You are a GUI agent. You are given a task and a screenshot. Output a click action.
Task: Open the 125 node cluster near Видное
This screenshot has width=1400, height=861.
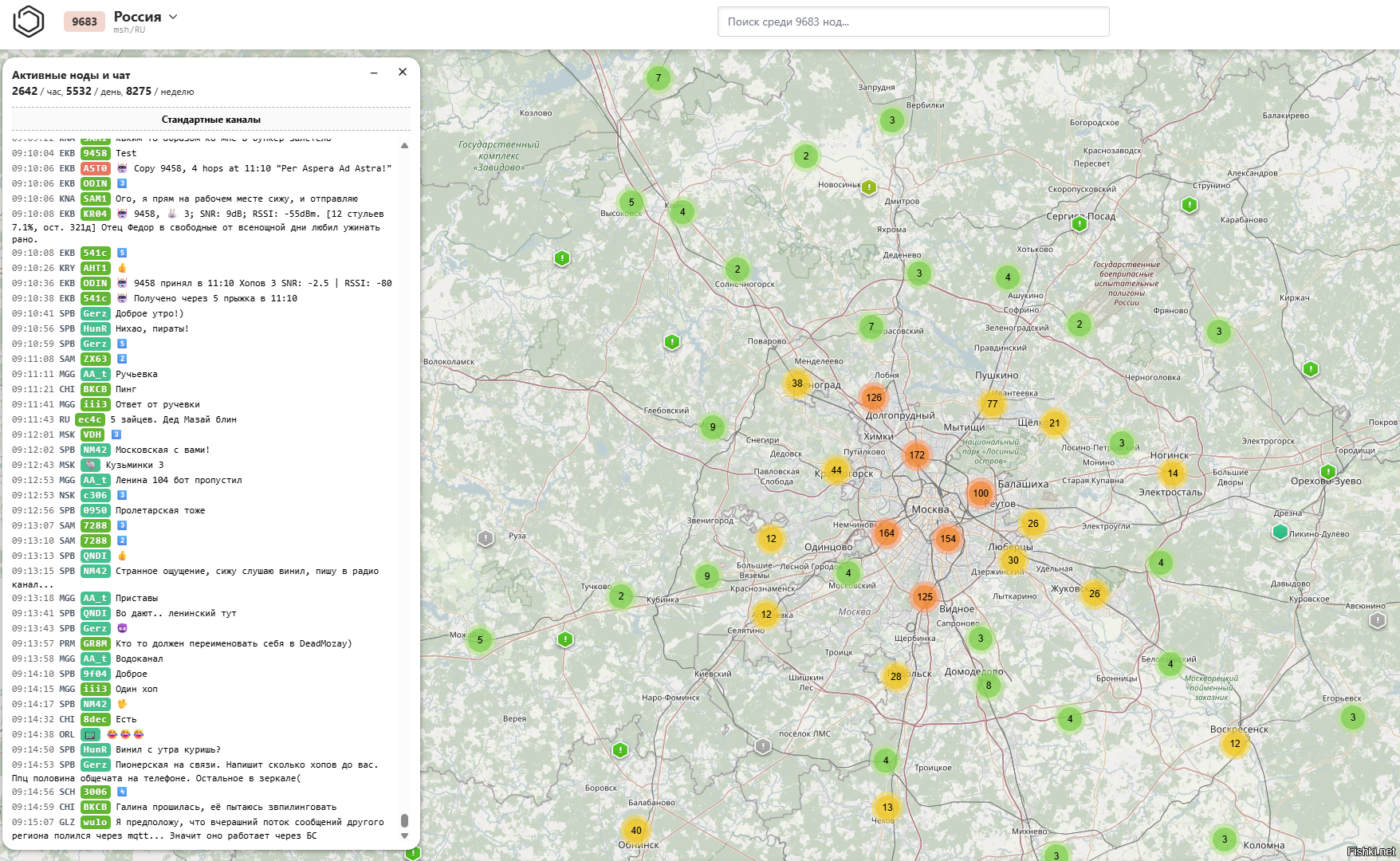coord(925,596)
